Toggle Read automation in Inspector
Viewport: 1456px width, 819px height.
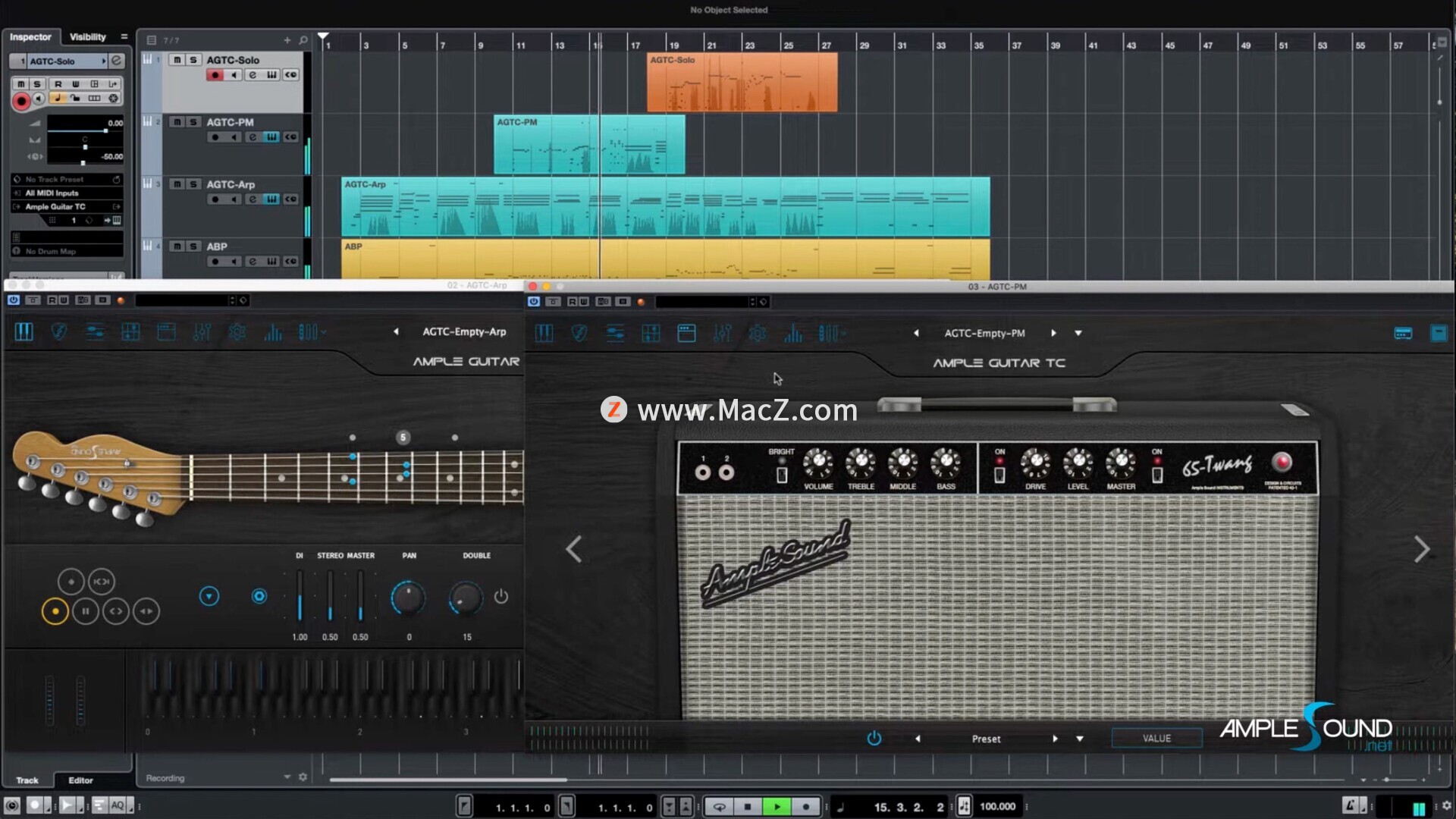click(x=58, y=84)
